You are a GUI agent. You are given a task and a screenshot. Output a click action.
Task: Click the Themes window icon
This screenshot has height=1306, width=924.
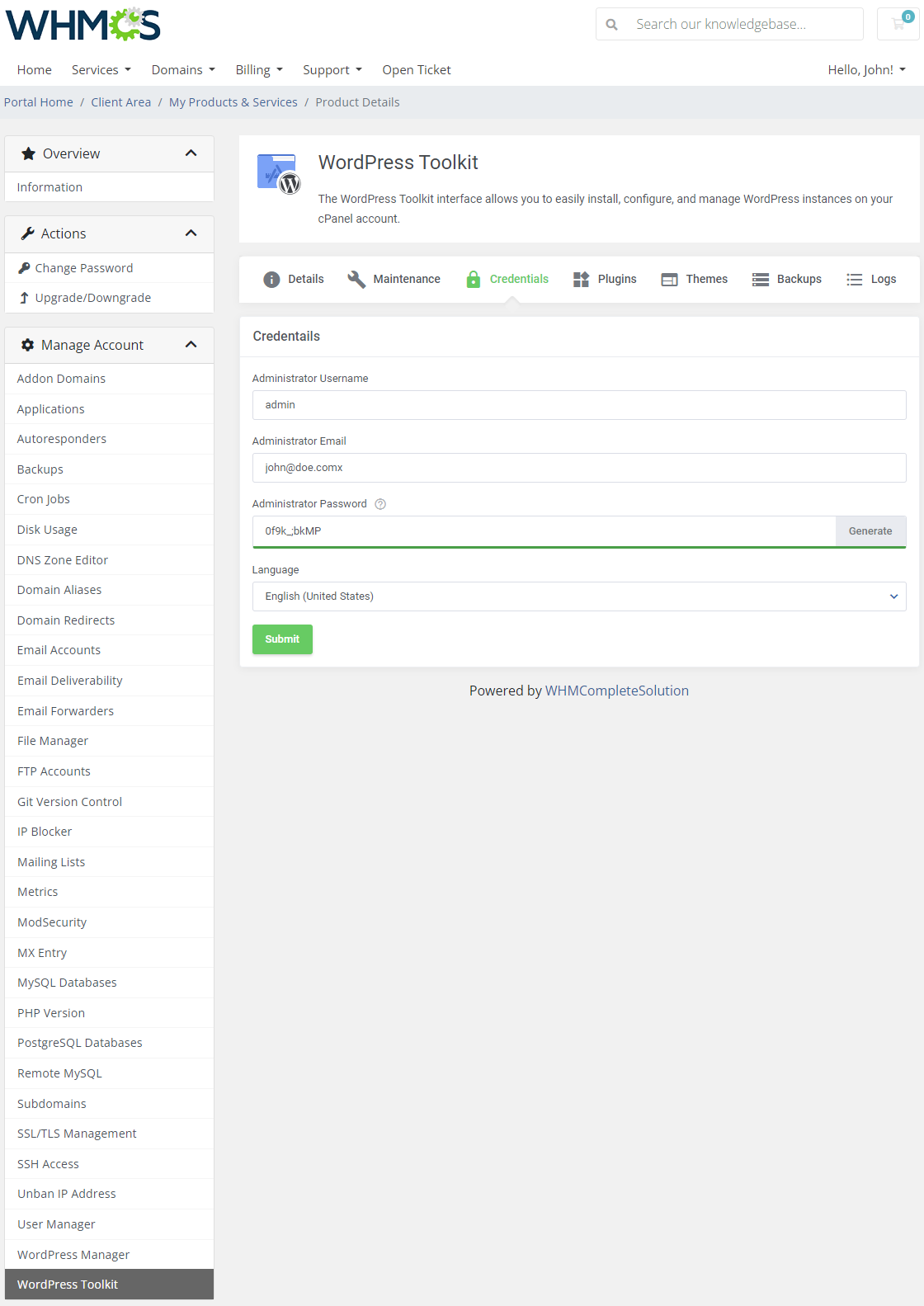point(669,280)
